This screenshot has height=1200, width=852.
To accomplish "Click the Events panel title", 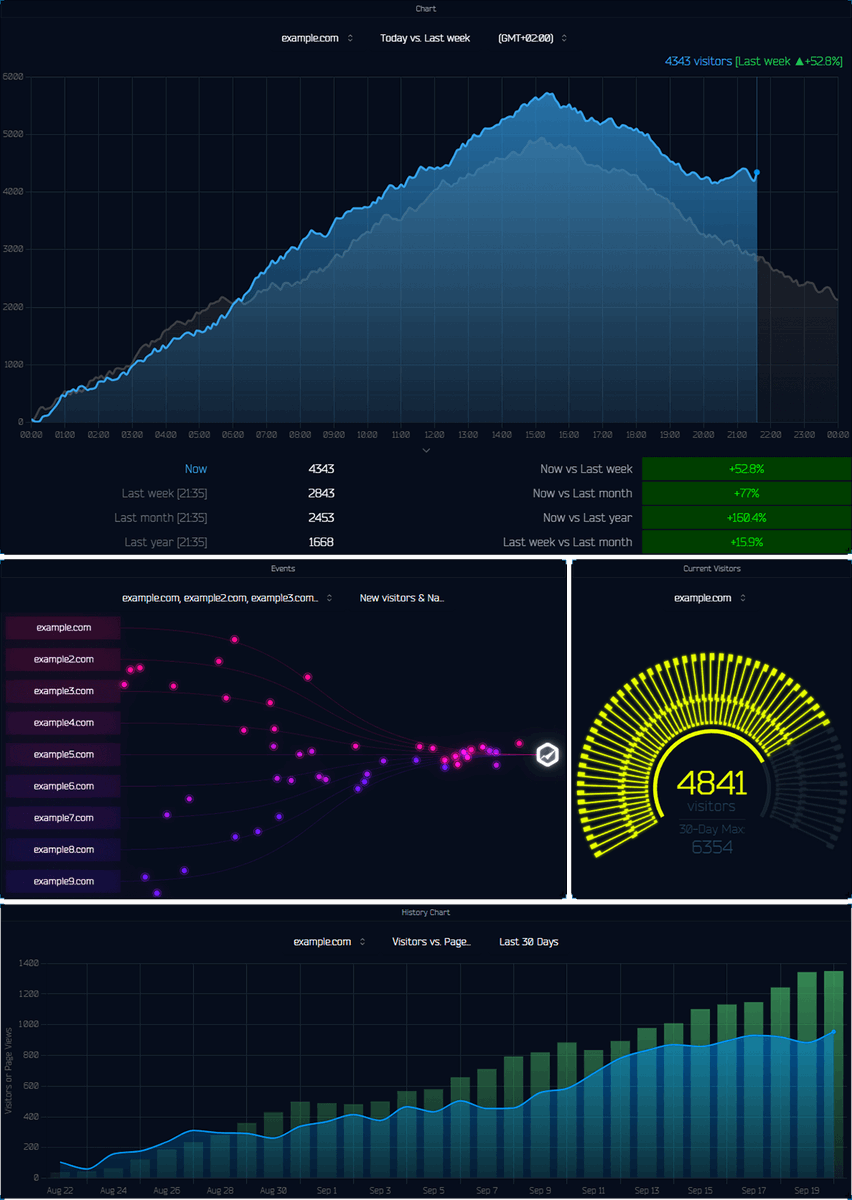I will pos(283,568).
